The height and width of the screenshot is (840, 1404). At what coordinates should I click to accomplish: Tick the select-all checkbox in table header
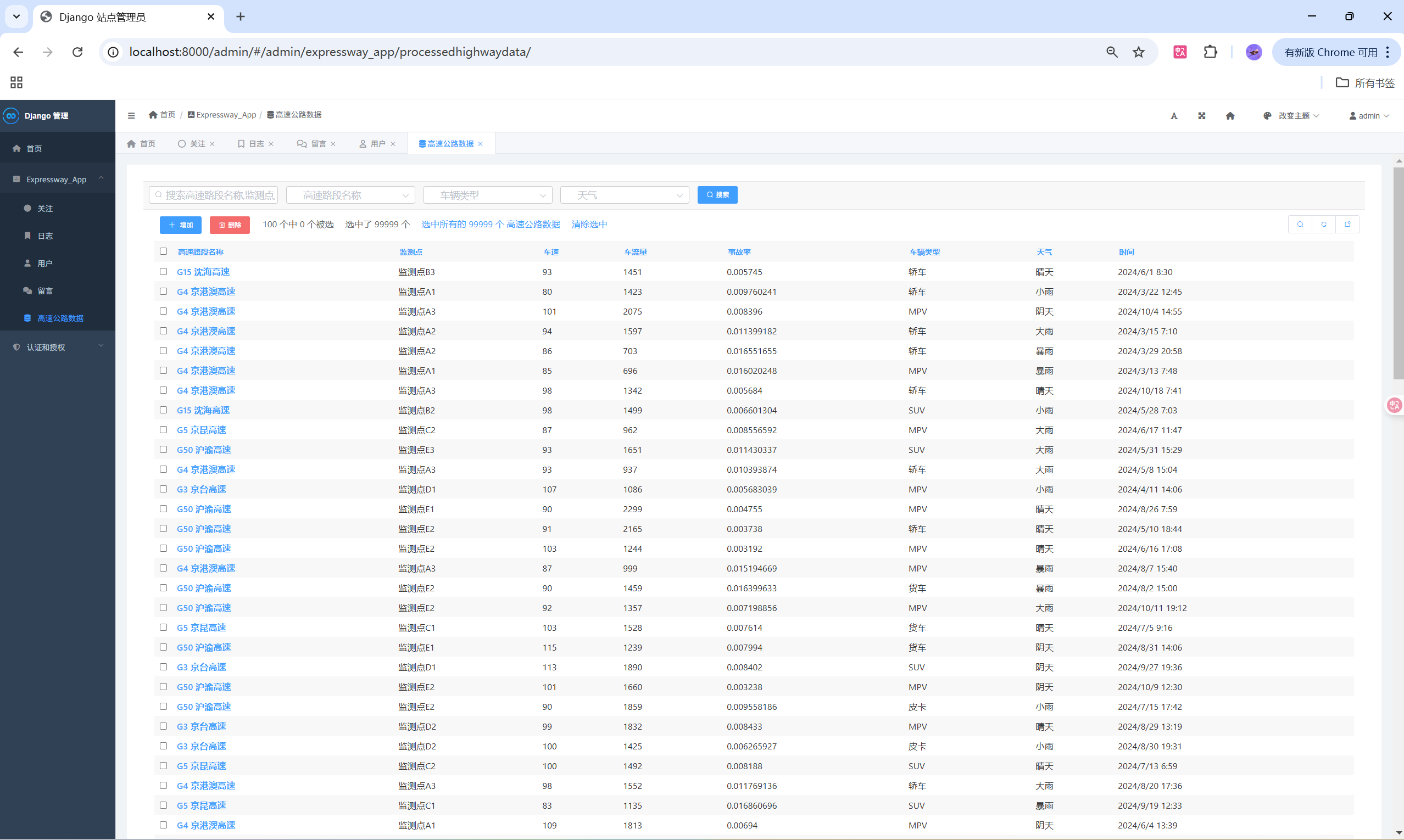coord(164,251)
